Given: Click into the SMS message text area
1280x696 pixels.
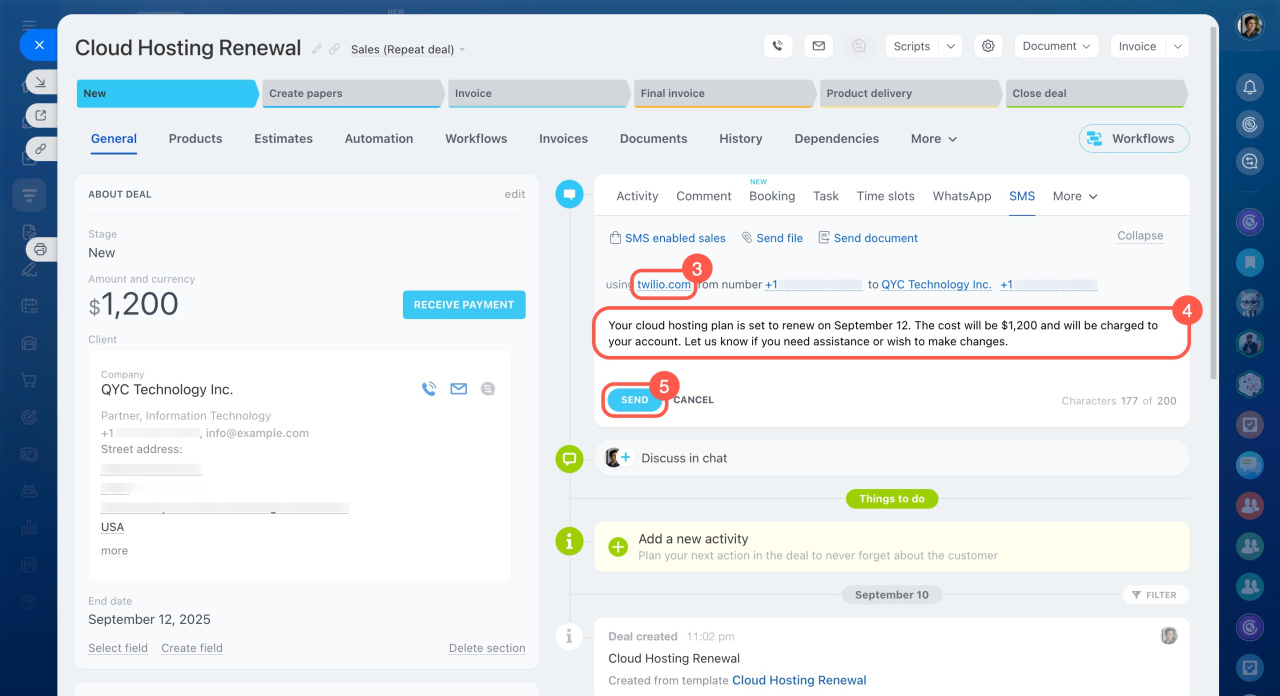Looking at the screenshot, I should tap(891, 333).
